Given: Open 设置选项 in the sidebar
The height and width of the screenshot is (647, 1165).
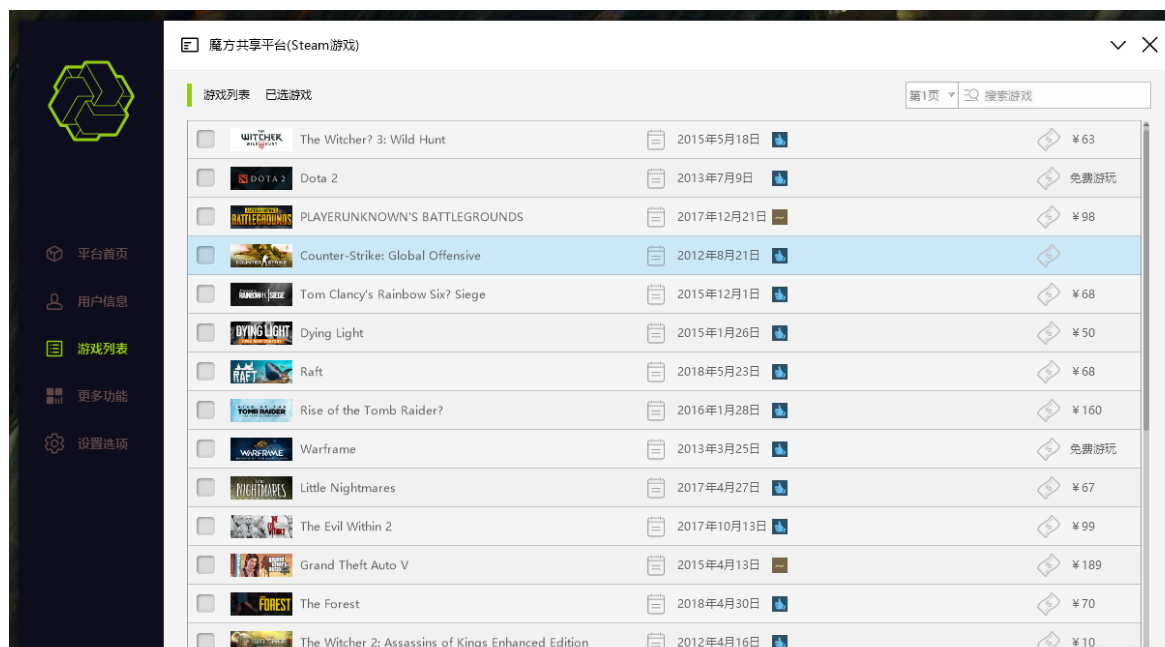Looking at the screenshot, I should (x=103, y=443).
